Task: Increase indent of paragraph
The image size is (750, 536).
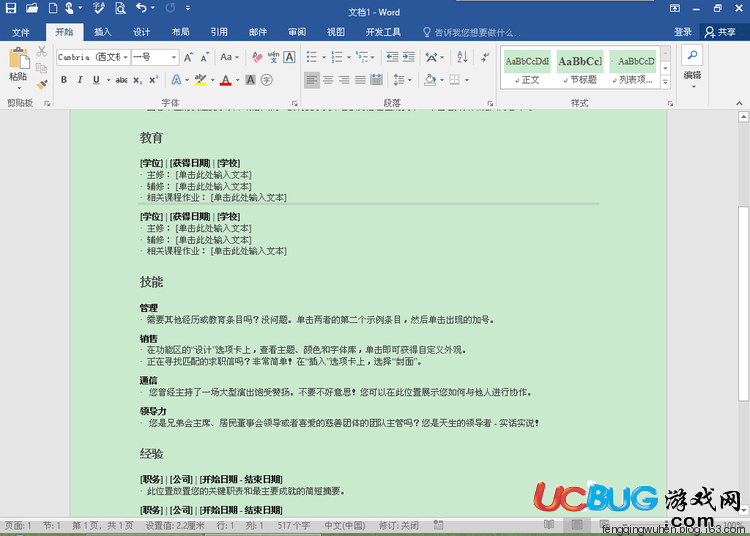Action: 408,57
